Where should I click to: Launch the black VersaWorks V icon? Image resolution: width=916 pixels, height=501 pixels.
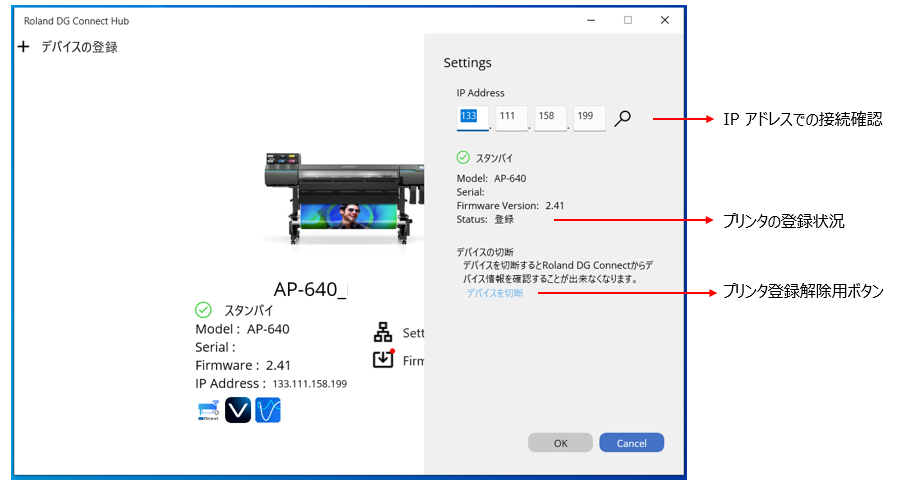[x=238, y=410]
